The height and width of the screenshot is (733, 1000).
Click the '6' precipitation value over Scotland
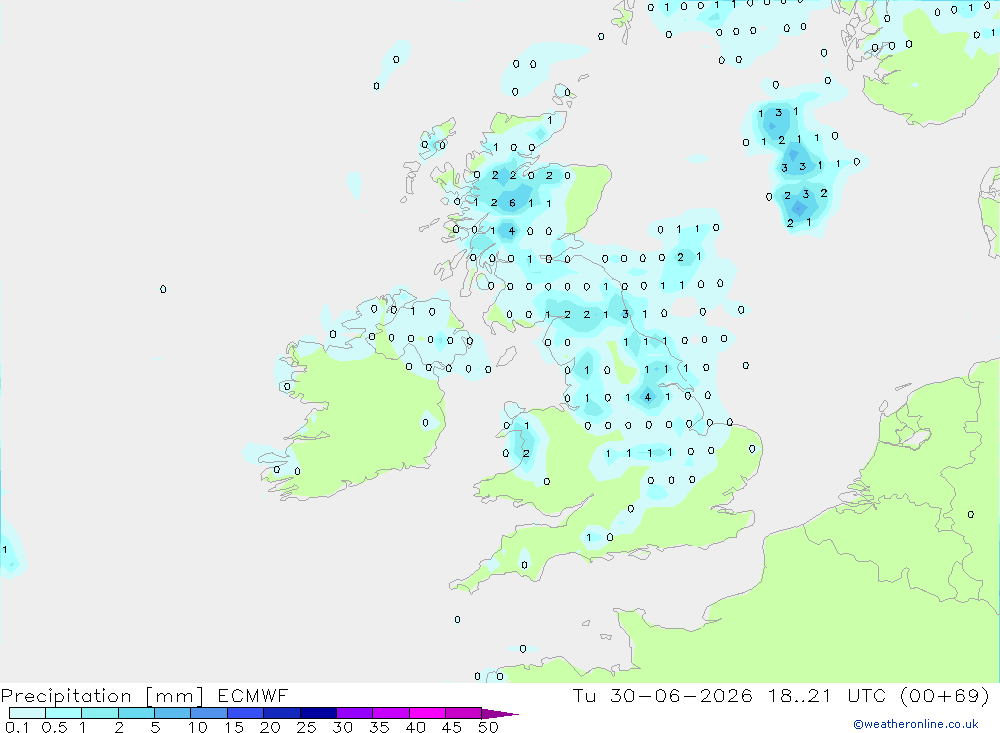coord(512,203)
